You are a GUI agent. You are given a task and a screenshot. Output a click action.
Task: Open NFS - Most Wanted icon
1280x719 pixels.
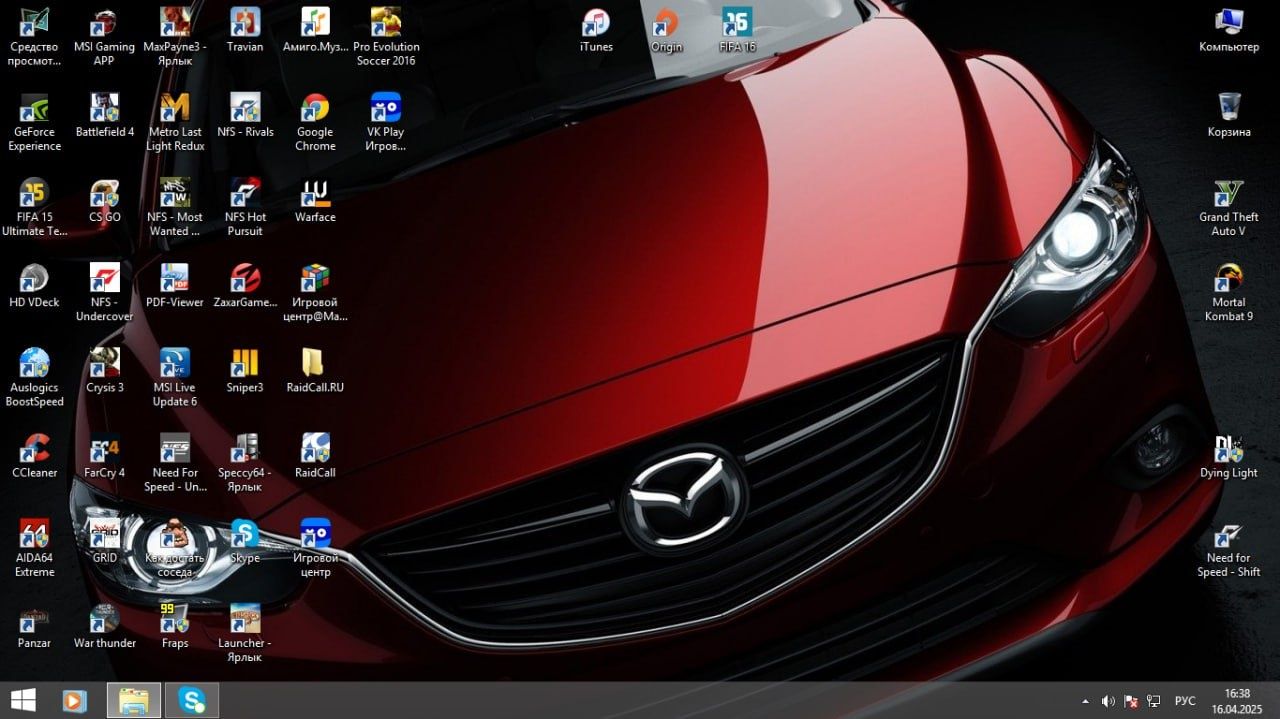(175, 207)
